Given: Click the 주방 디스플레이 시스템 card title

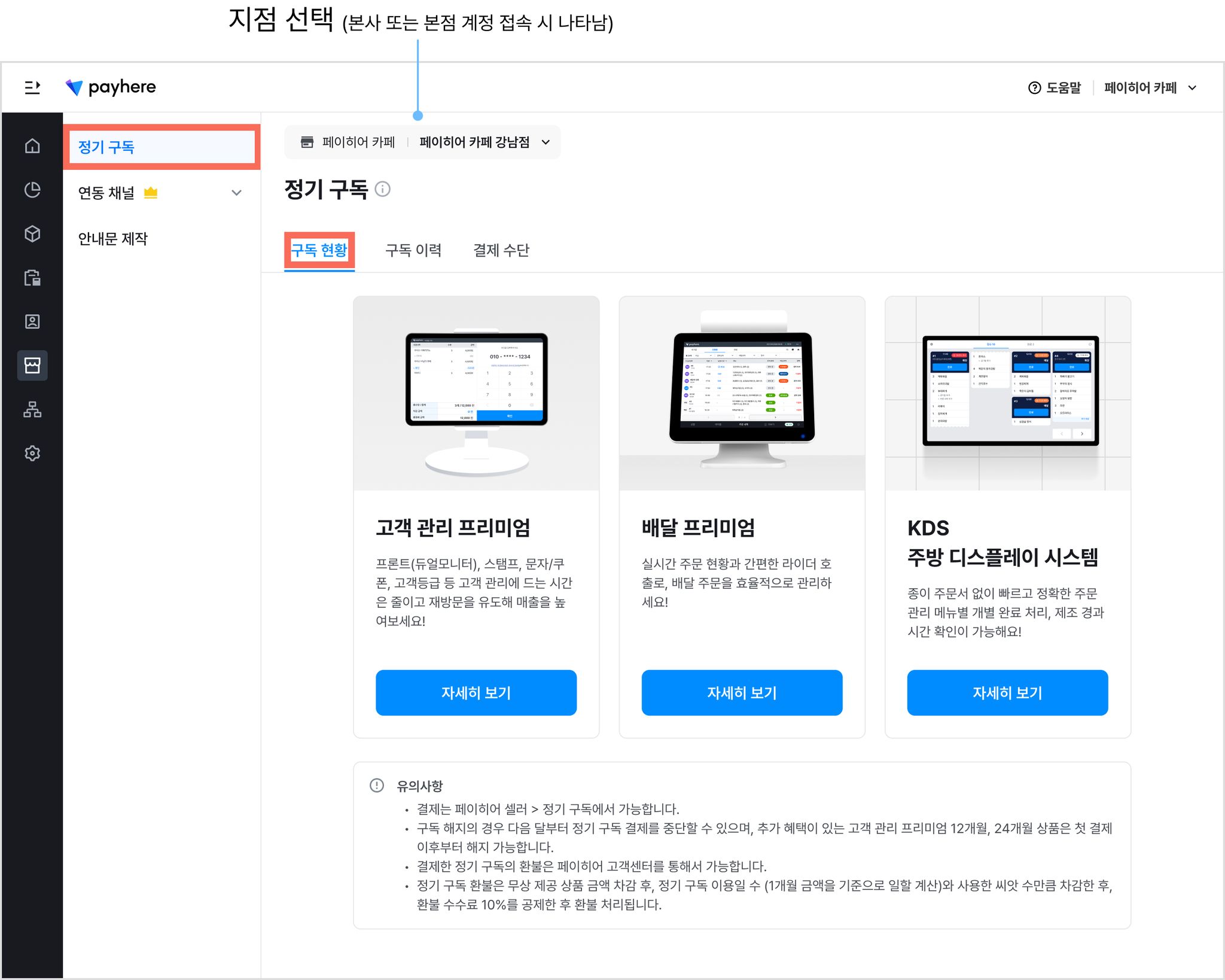Looking at the screenshot, I should pos(1002,557).
